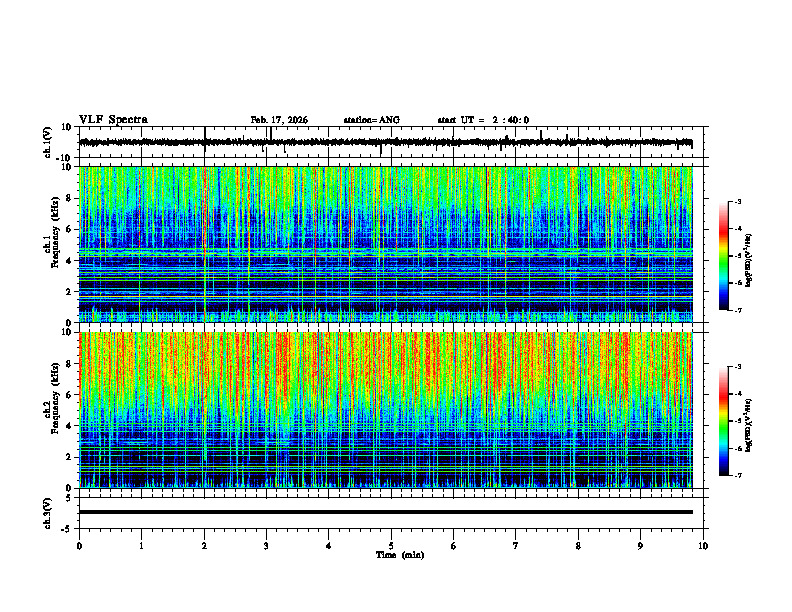The image size is (792, 612).
Task: Click time axis tick label "7"
Action: [x=516, y=546]
